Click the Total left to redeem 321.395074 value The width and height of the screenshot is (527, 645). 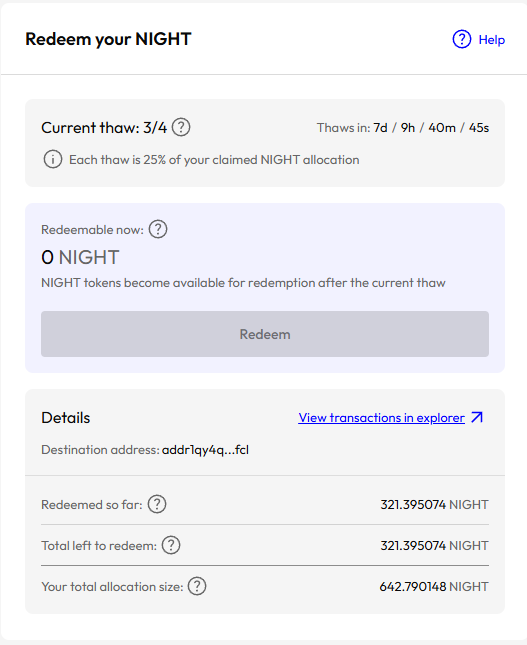(x=434, y=545)
